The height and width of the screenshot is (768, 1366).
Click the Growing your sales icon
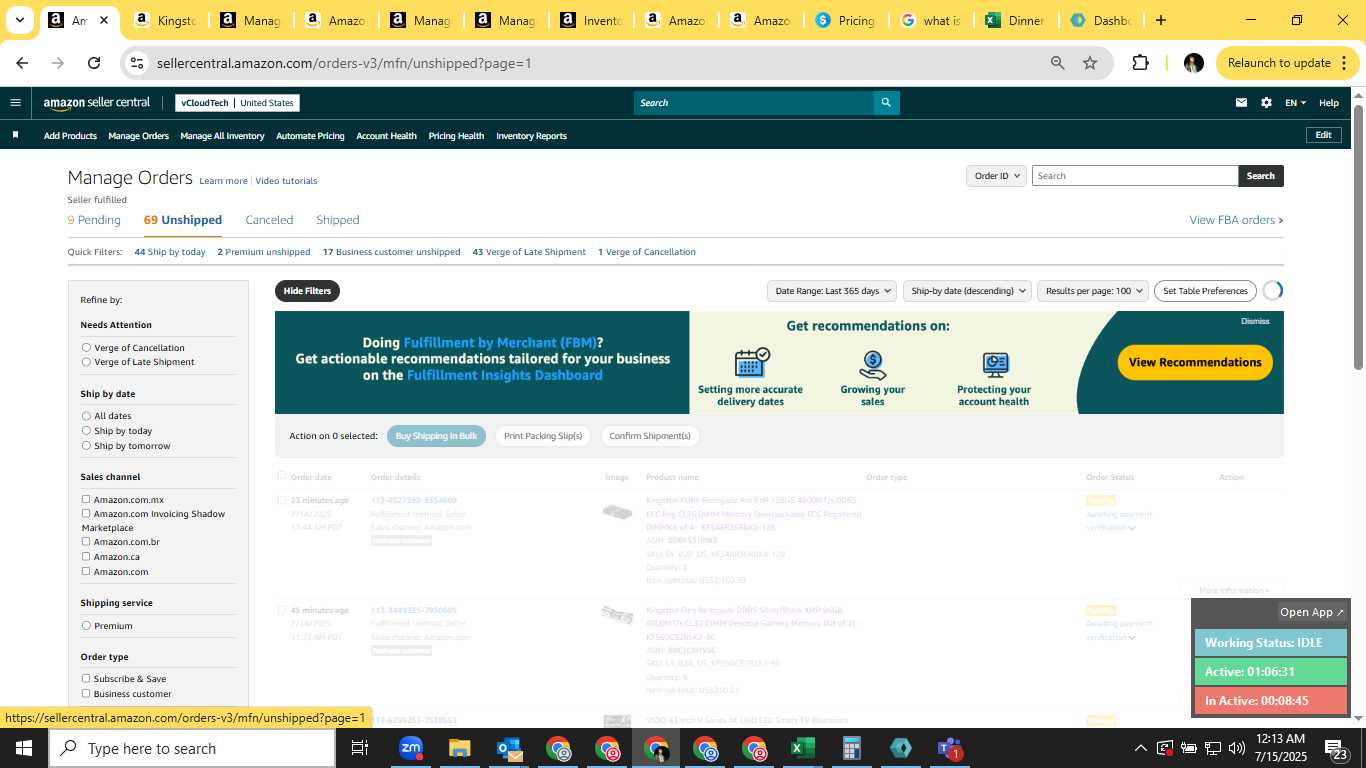click(872, 364)
